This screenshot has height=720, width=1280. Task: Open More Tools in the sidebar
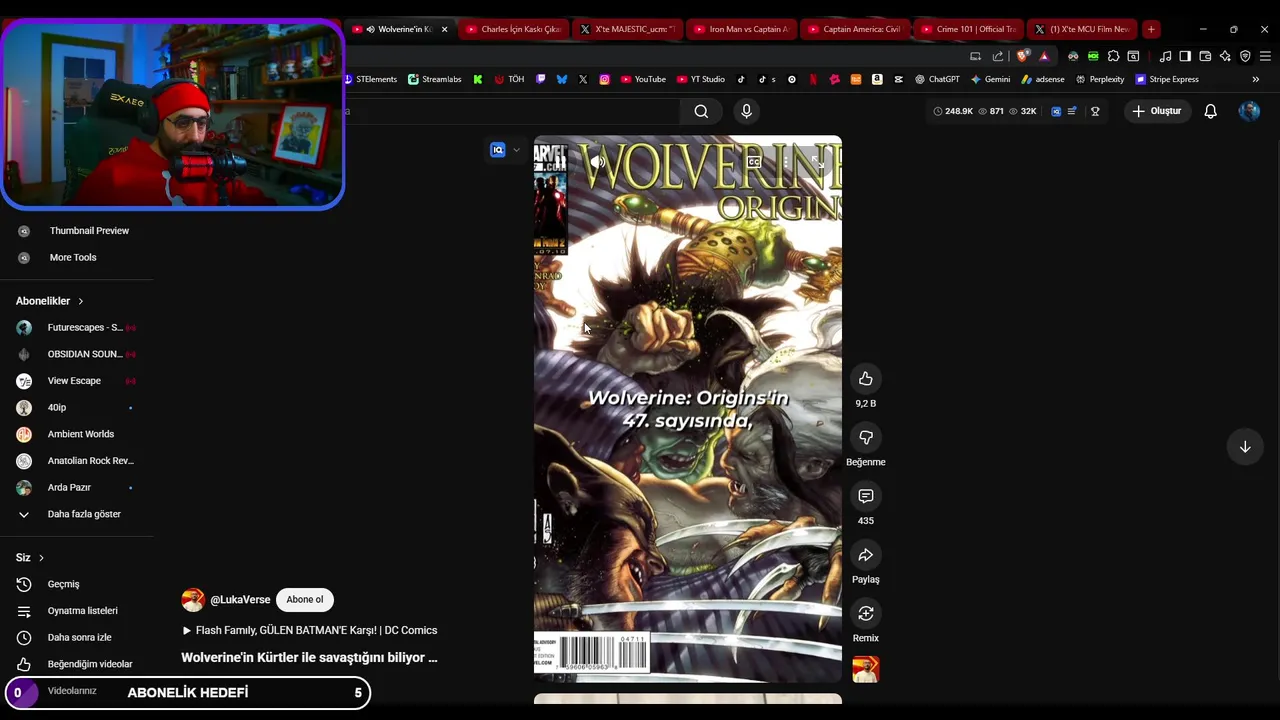[73, 257]
